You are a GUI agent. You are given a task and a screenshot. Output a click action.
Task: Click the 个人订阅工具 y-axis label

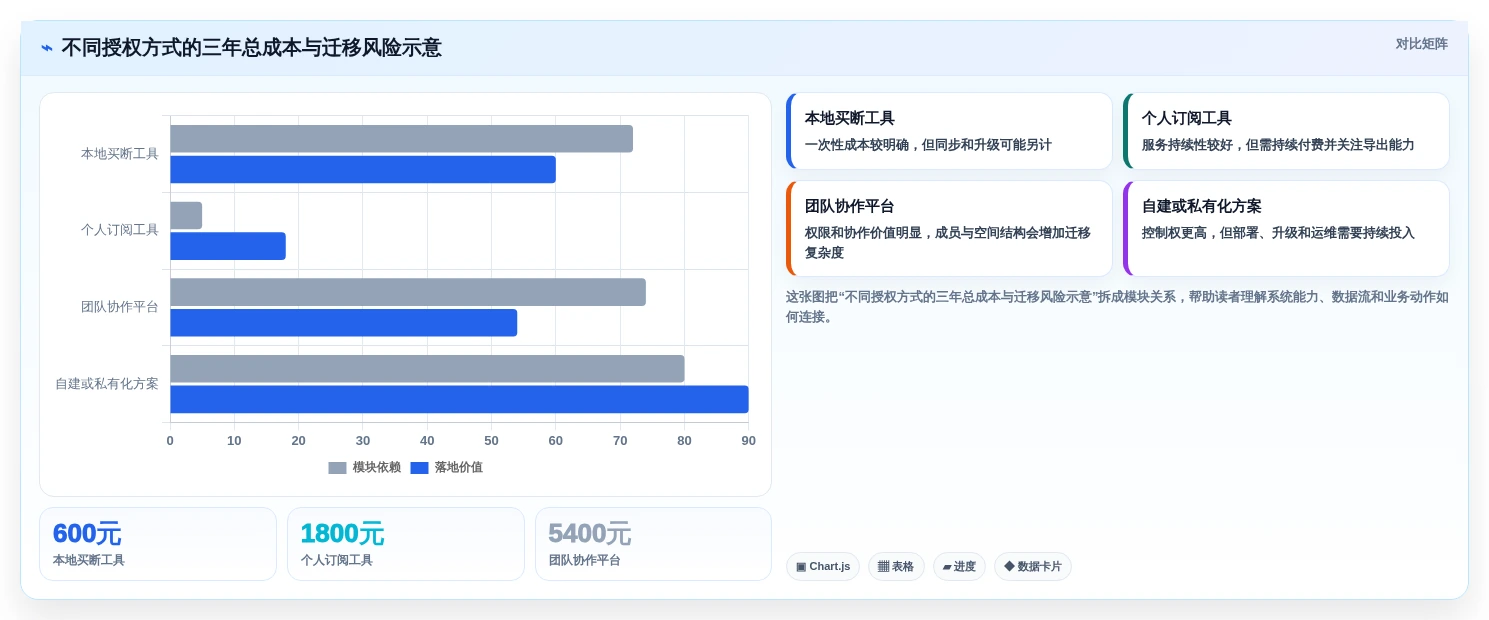120,230
